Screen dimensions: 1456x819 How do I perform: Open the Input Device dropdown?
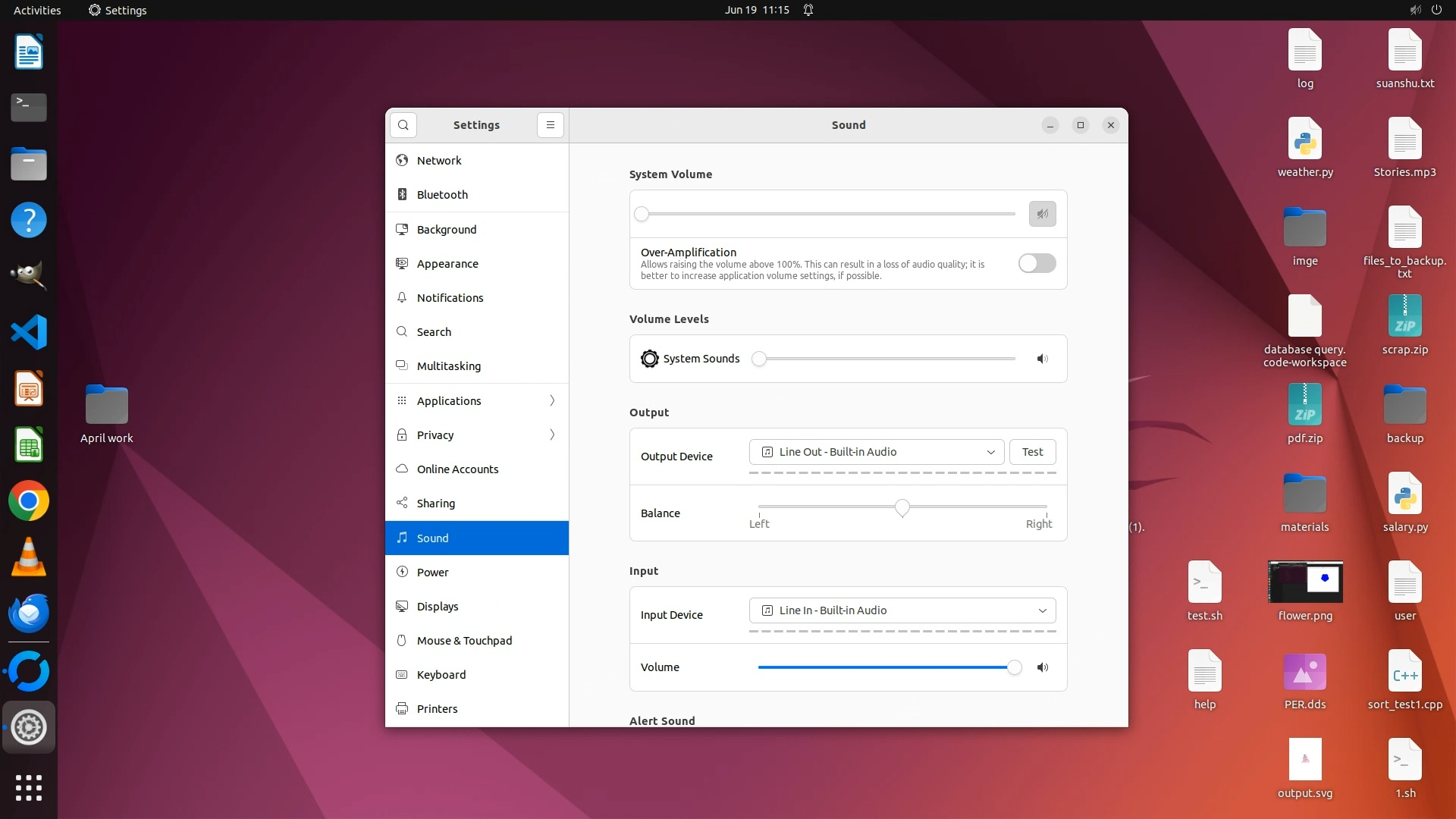[x=902, y=610]
